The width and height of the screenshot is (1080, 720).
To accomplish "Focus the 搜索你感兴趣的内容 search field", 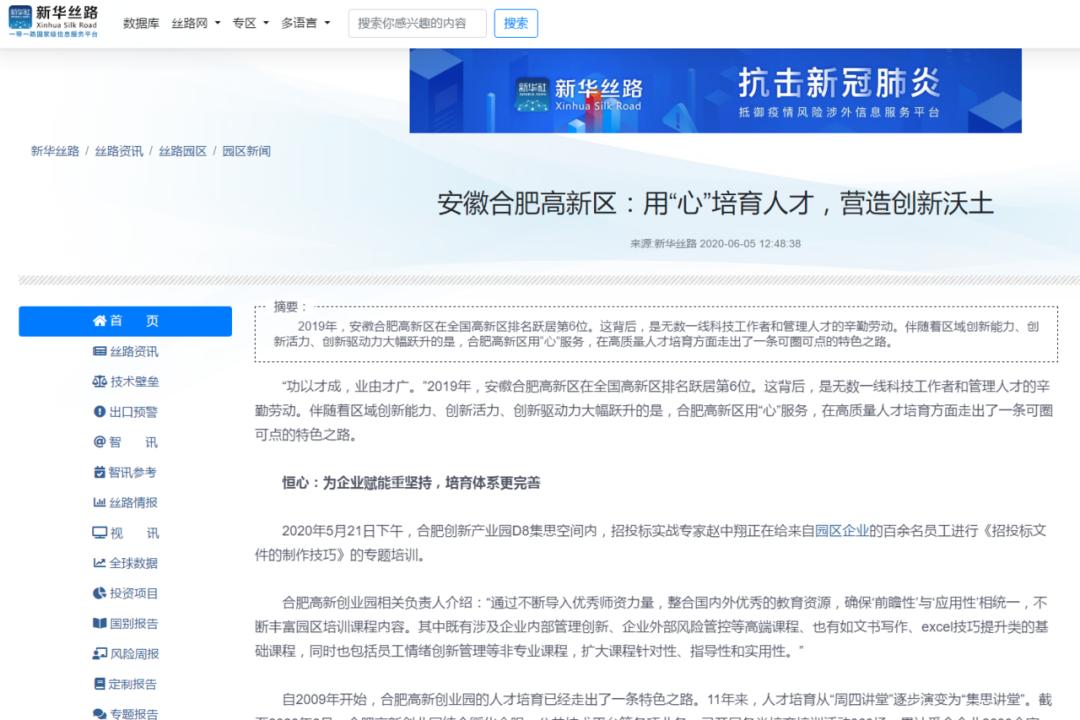I will (417, 23).
